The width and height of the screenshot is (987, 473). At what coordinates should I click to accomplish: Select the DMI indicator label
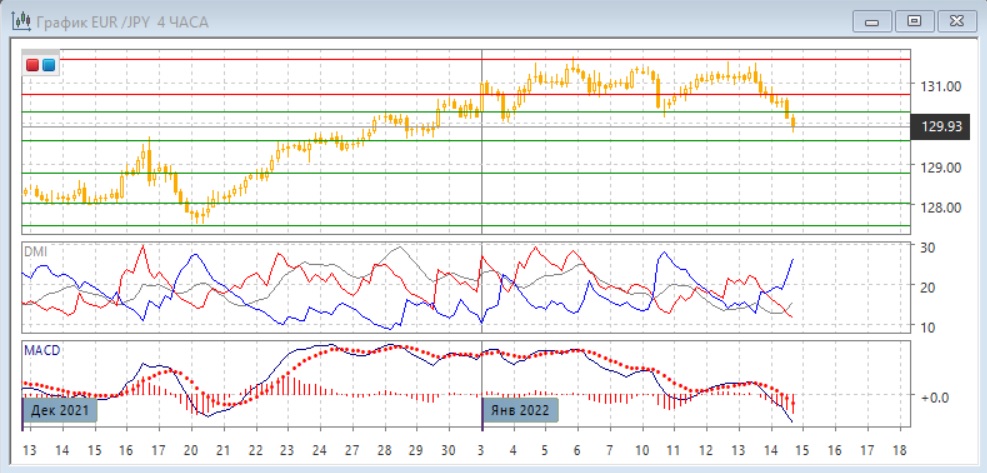coord(35,251)
